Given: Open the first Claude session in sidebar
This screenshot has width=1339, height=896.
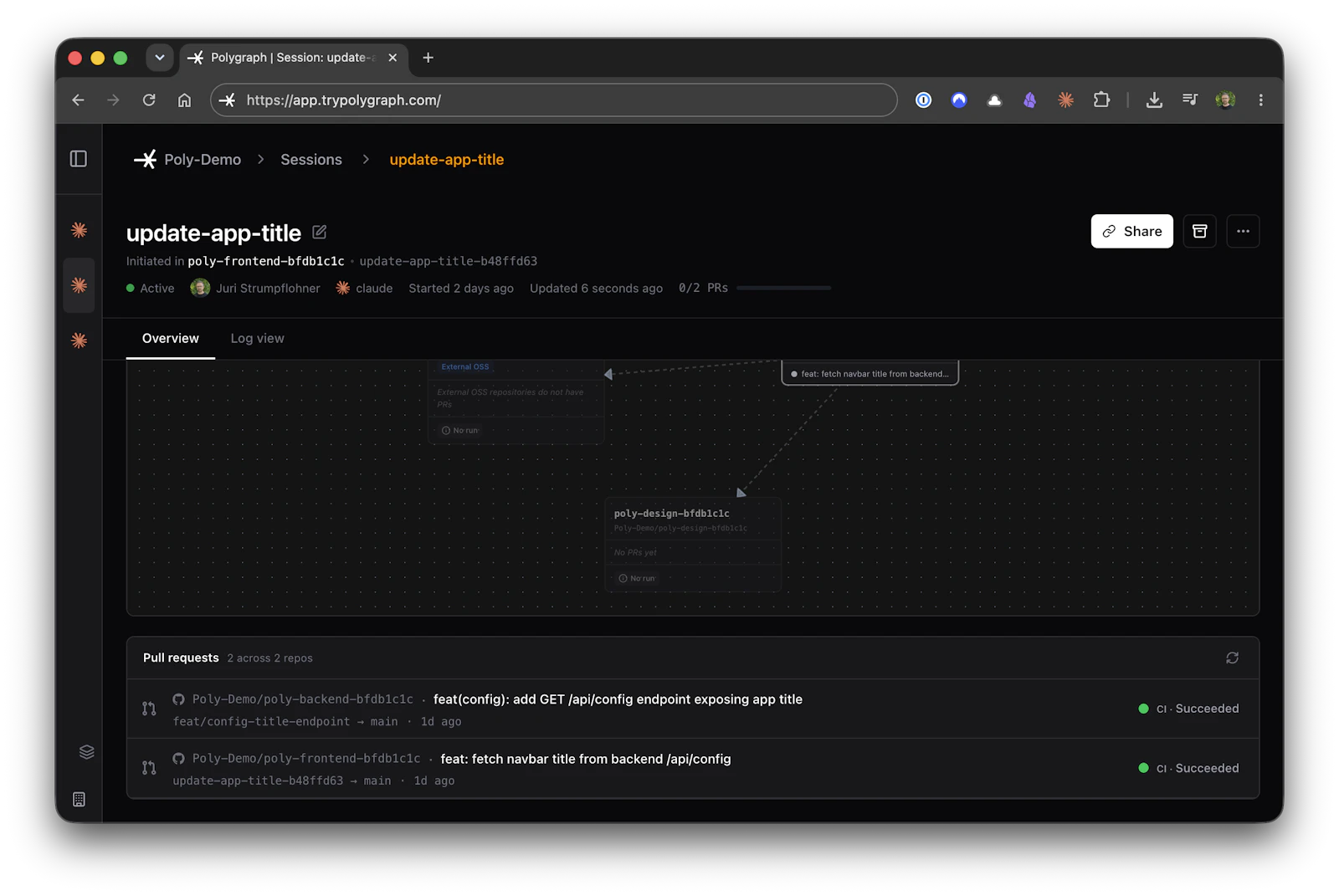Looking at the screenshot, I should pyautogui.click(x=80, y=230).
